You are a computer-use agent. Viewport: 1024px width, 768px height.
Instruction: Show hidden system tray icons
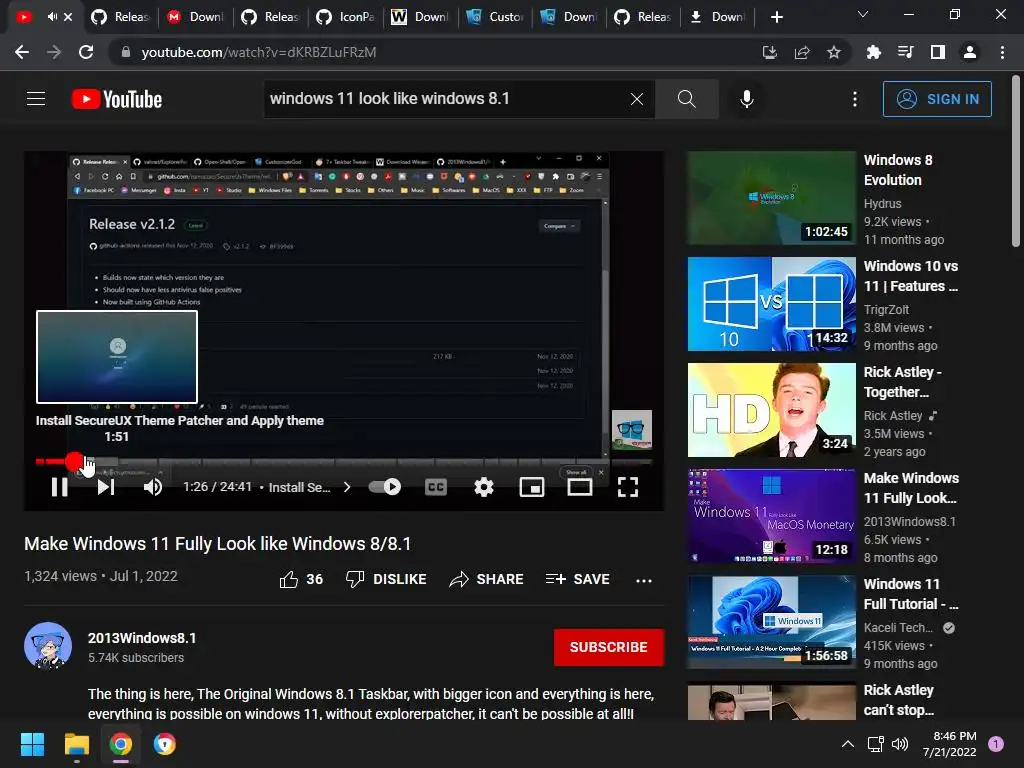(848, 744)
